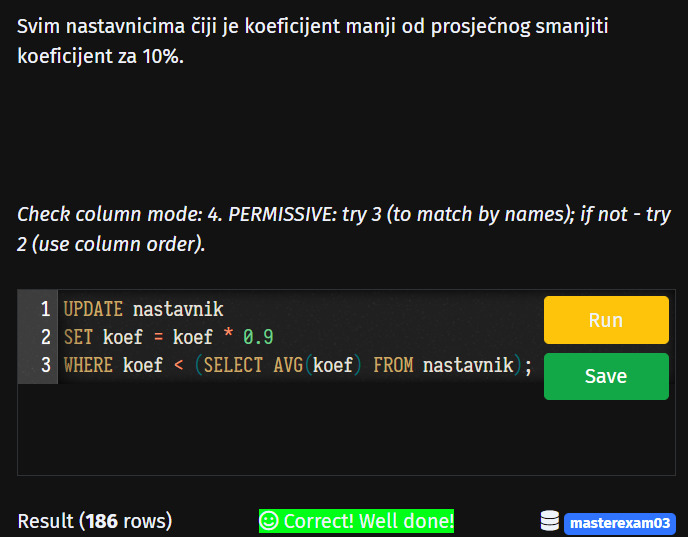Click the Result (186 rows) label
Image resolution: width=688 pixels, height=537 pixels.
coord(95,521)
